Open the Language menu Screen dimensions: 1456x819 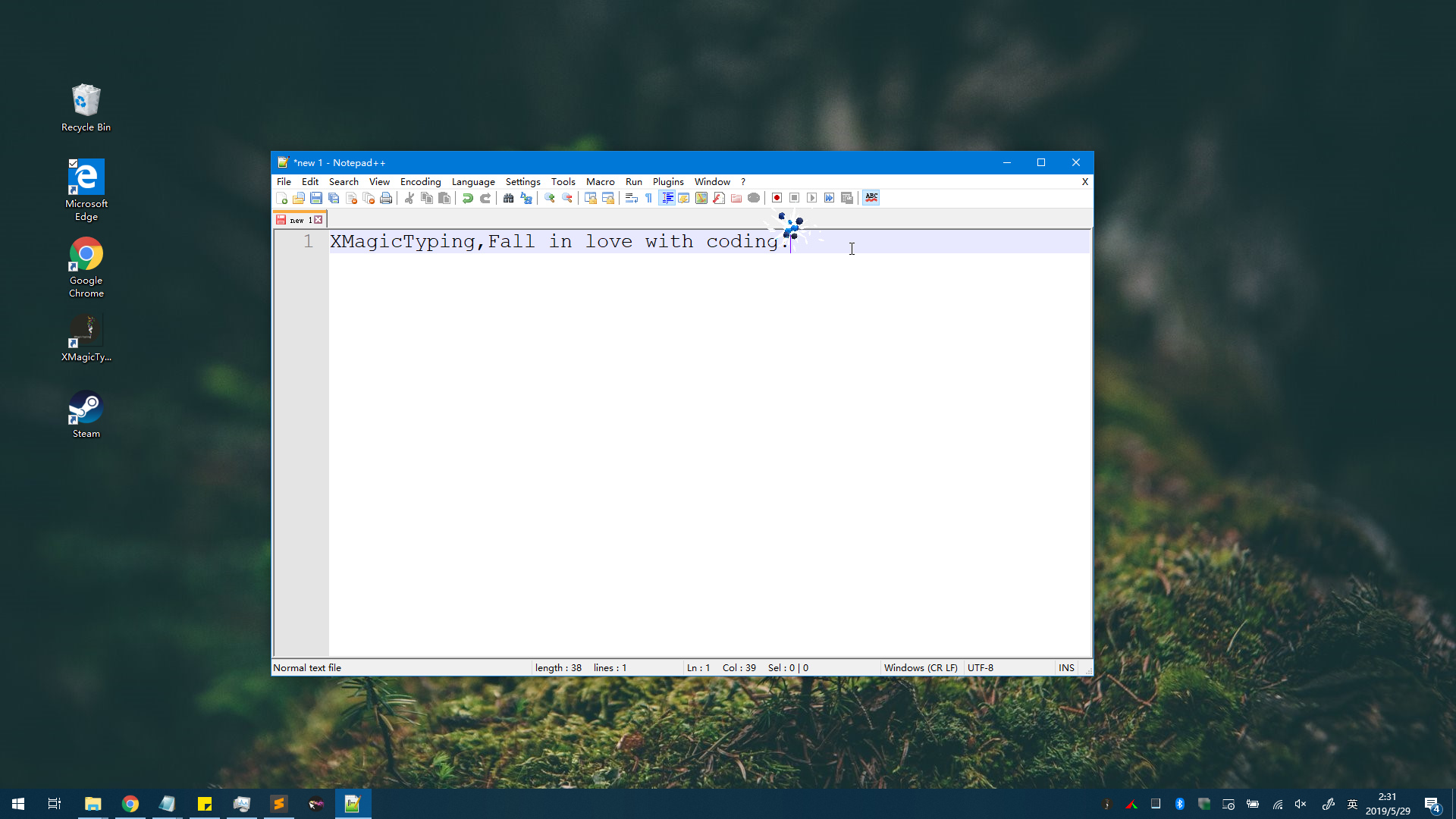tap(472, 182)
